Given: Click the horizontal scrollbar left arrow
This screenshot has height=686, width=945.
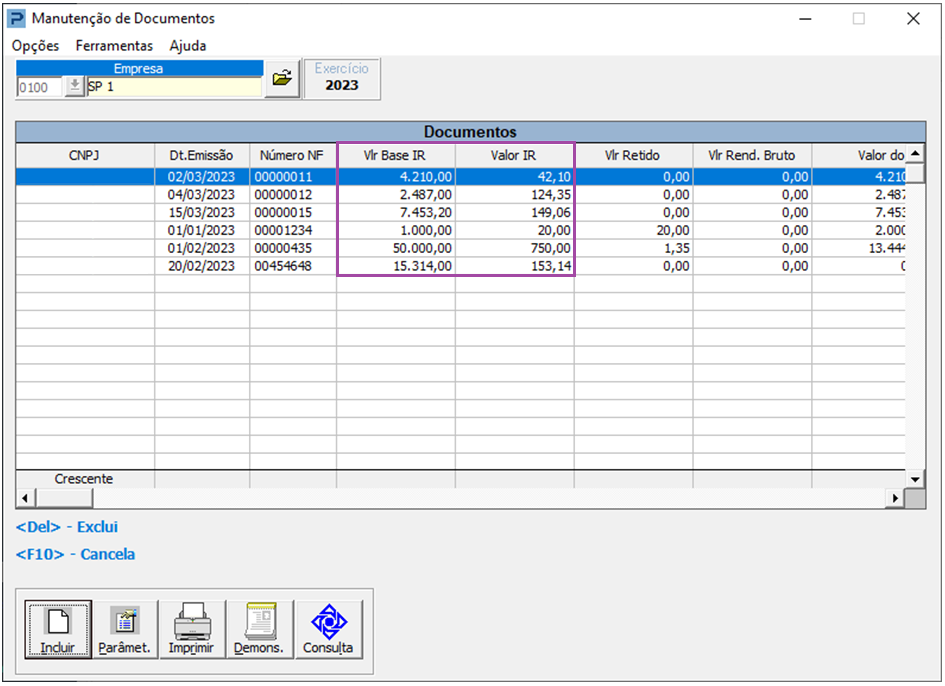Looking at the screenshot, I should tap(26, 497).
